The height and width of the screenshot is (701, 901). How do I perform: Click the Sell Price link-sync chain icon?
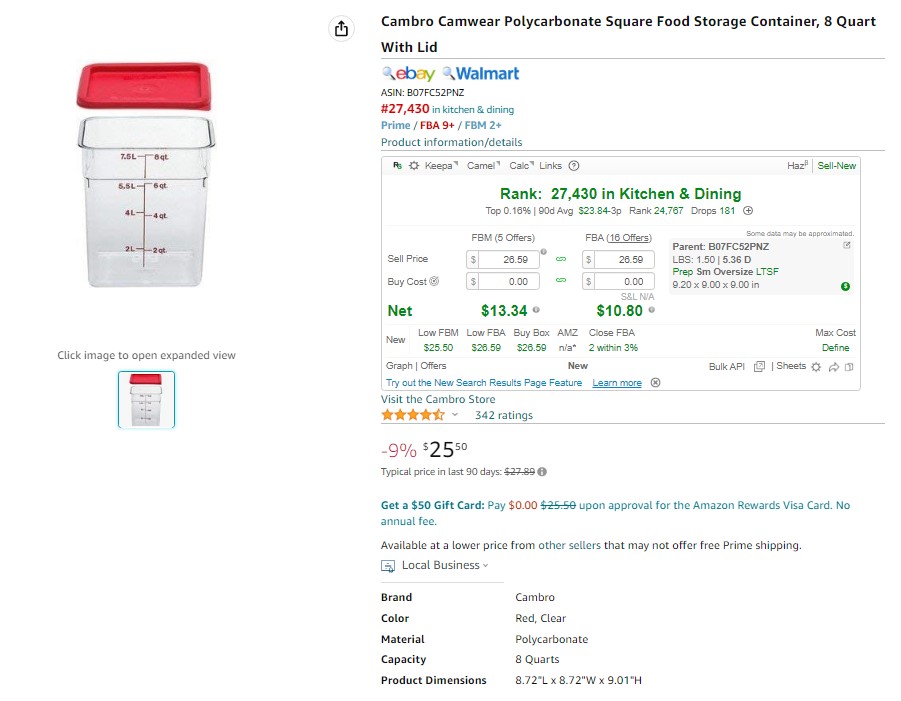[x=561, y=260]
